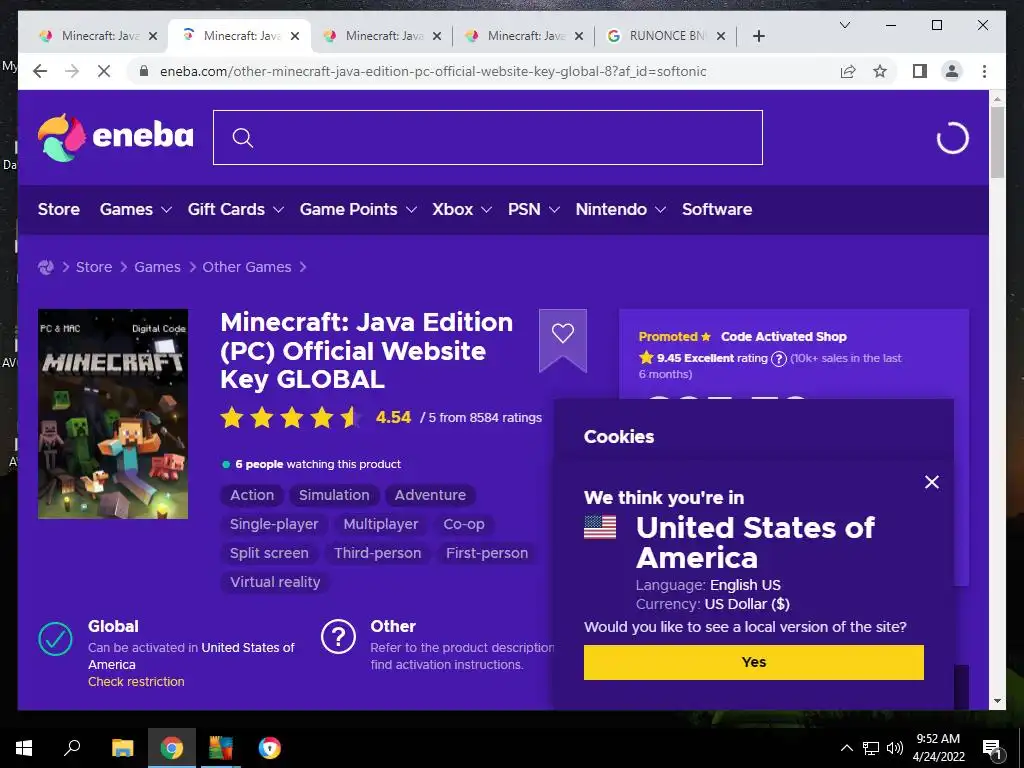This screenshot has height=768, width=1024.
Task: Select the Adventure tag
Action: pyautogui.click(x=430, y=496)
